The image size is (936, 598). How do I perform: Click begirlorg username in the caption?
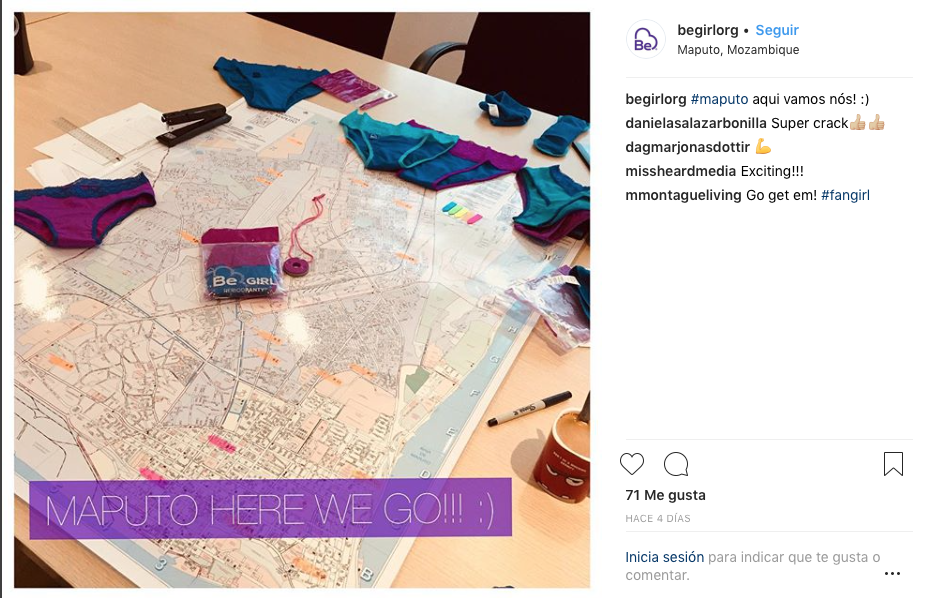point(655,99)
